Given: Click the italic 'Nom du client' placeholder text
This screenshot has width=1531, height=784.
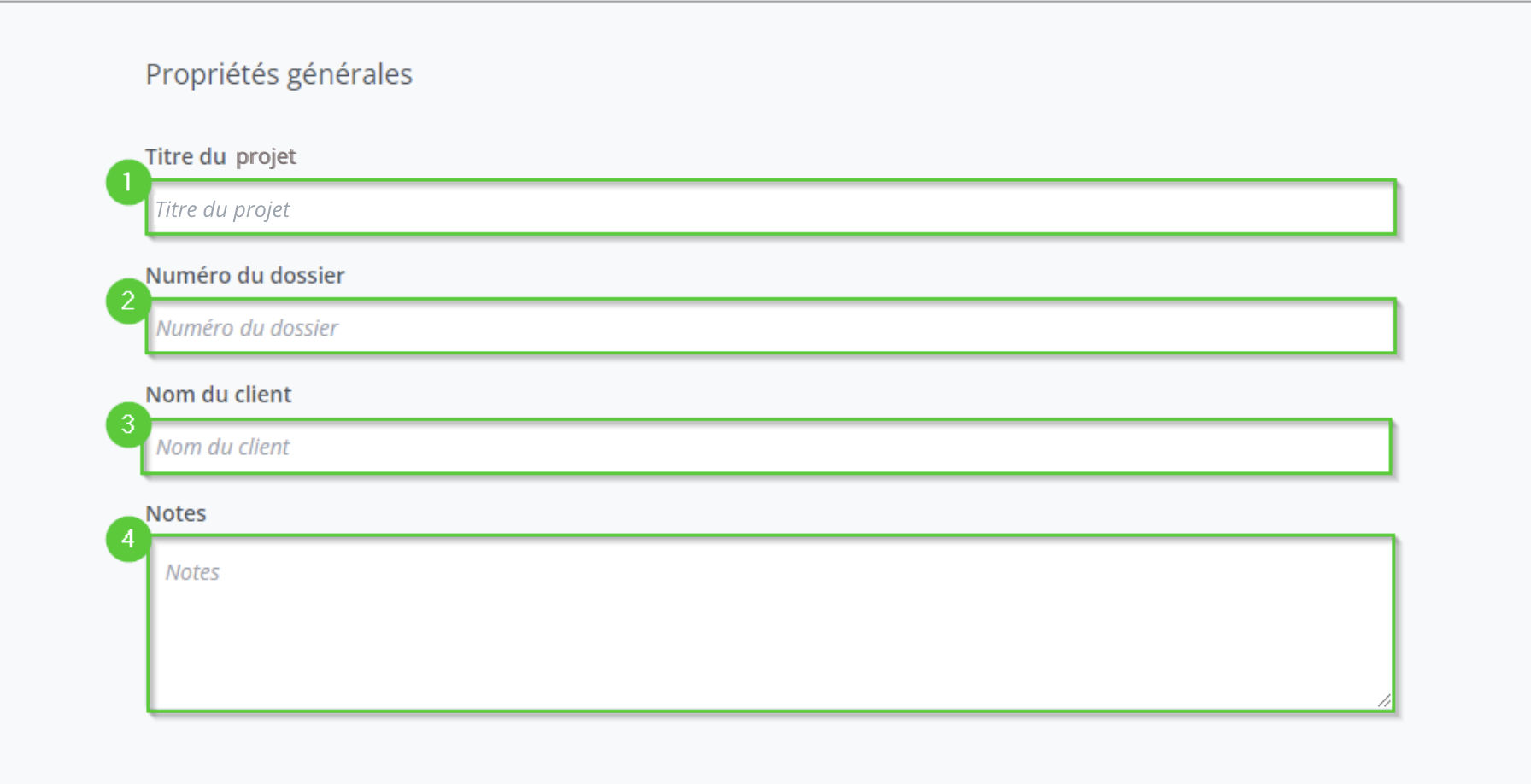Looking at the screenshot, I should click(223, 447).
